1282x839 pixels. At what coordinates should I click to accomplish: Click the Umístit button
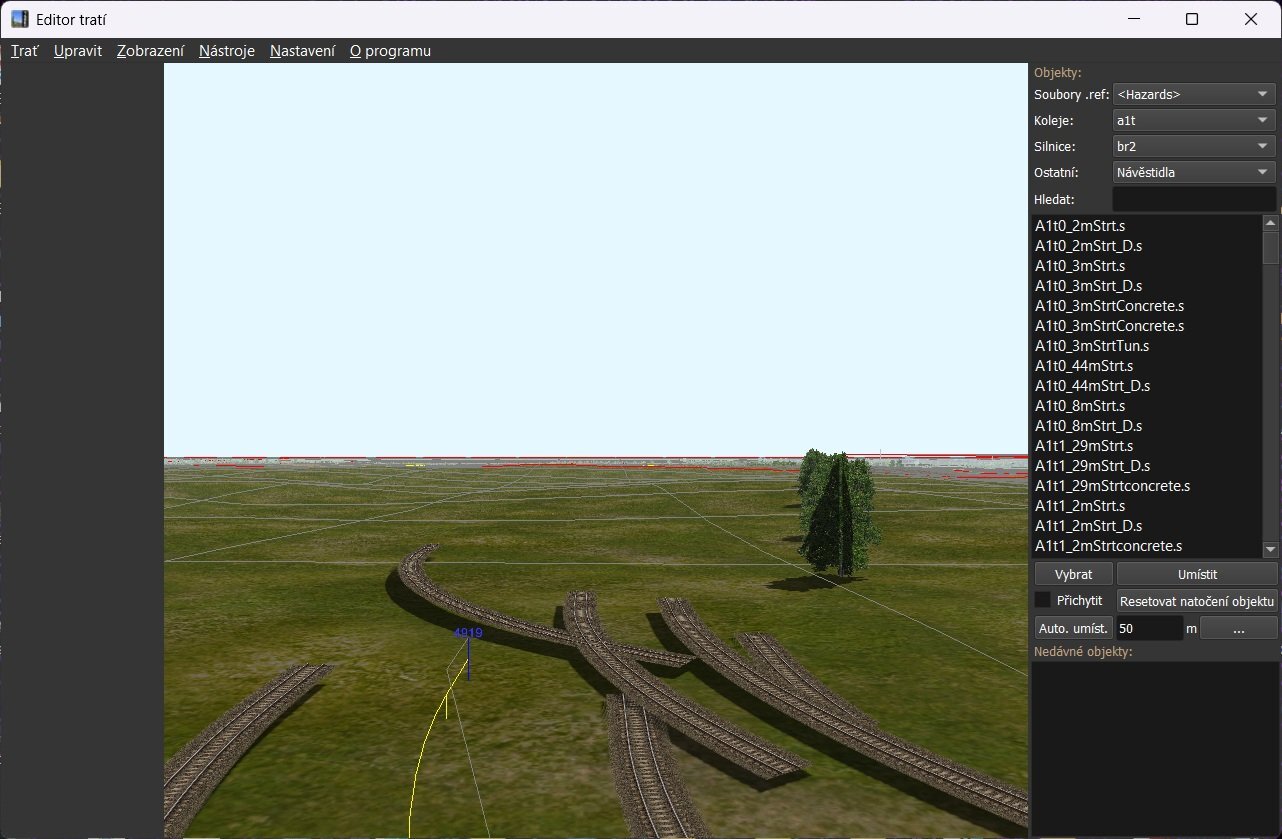click(1196, 574)
